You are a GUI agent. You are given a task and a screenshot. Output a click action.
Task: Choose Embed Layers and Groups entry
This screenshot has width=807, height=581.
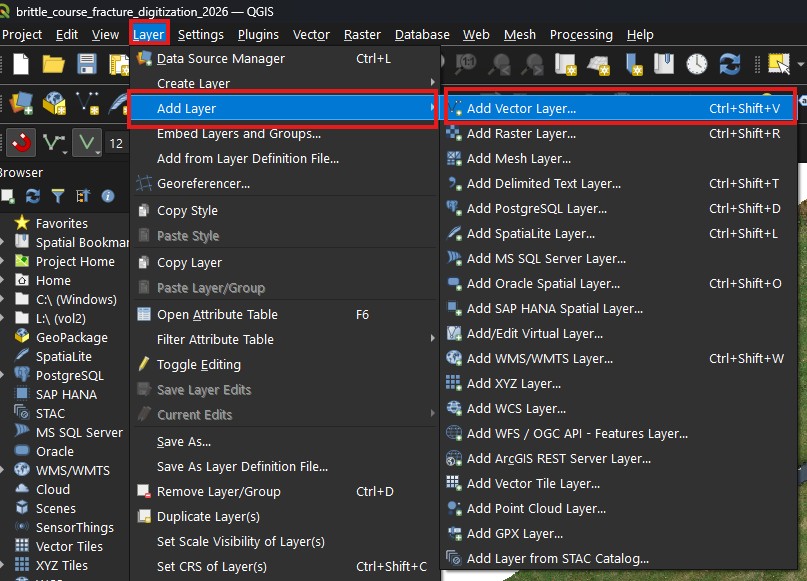(x=285, y=134)
